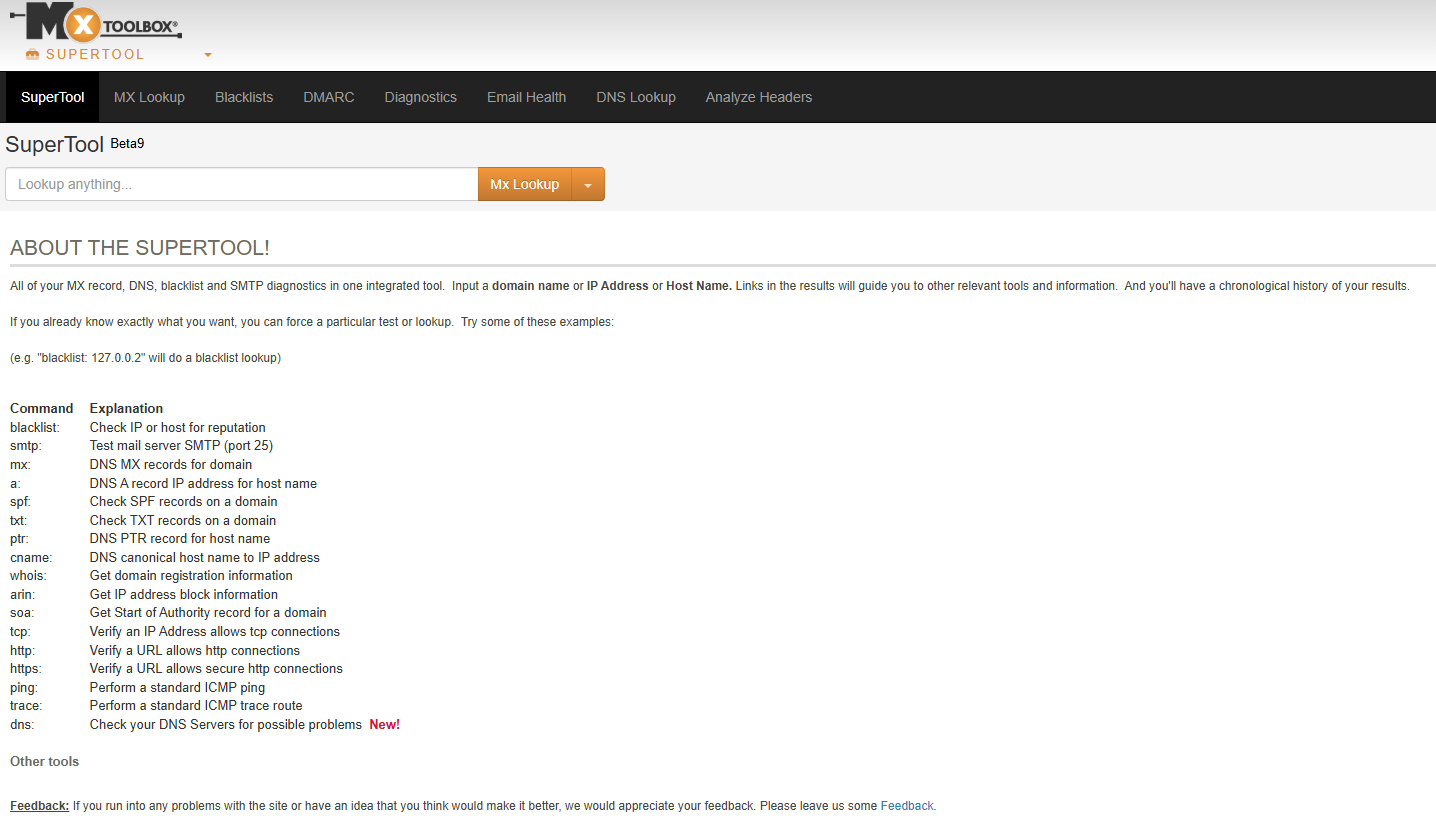
Task: Click the SUPERTOOL header text
Action: 95,54
